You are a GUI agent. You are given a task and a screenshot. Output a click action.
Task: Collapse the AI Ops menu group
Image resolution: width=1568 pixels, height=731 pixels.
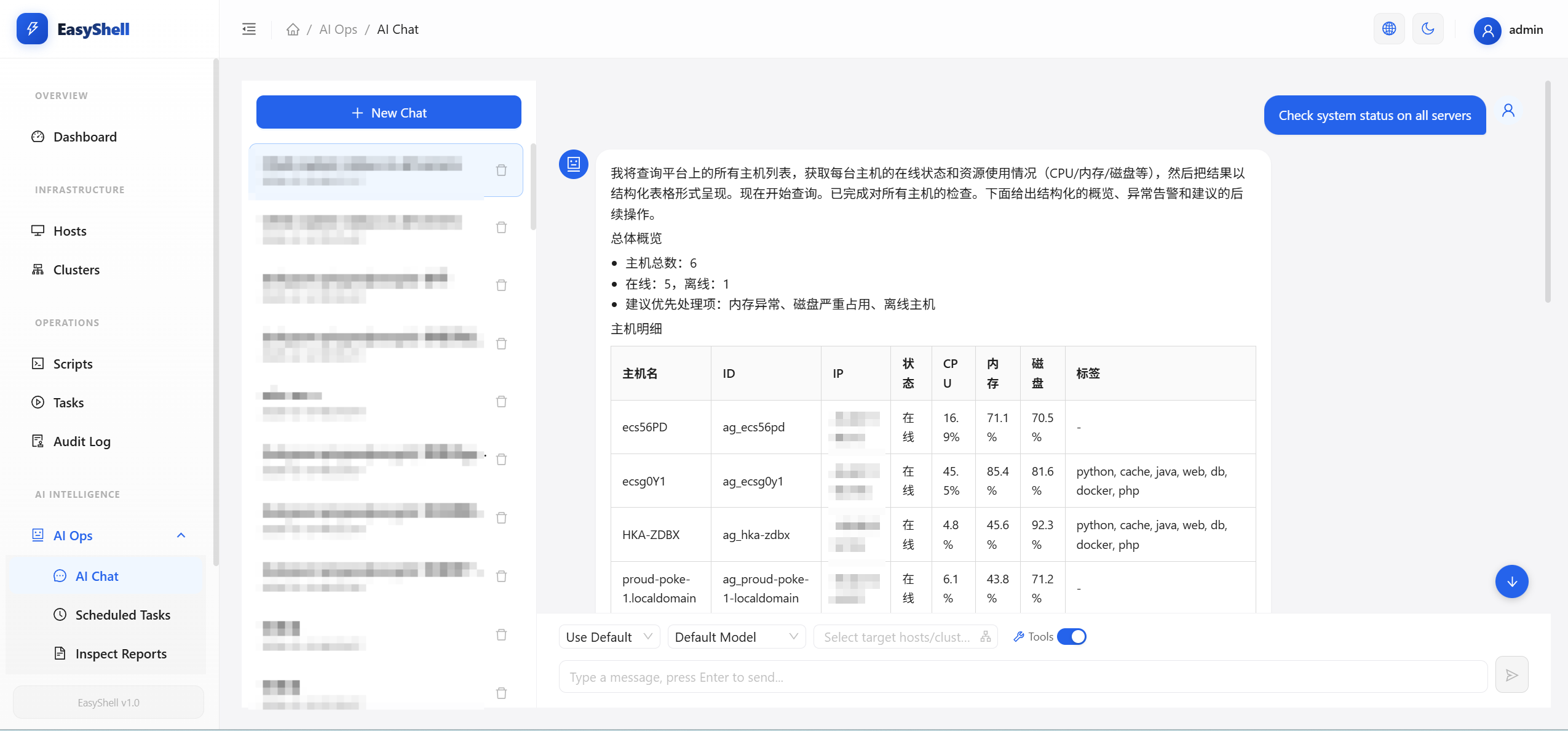click(181, 535)
